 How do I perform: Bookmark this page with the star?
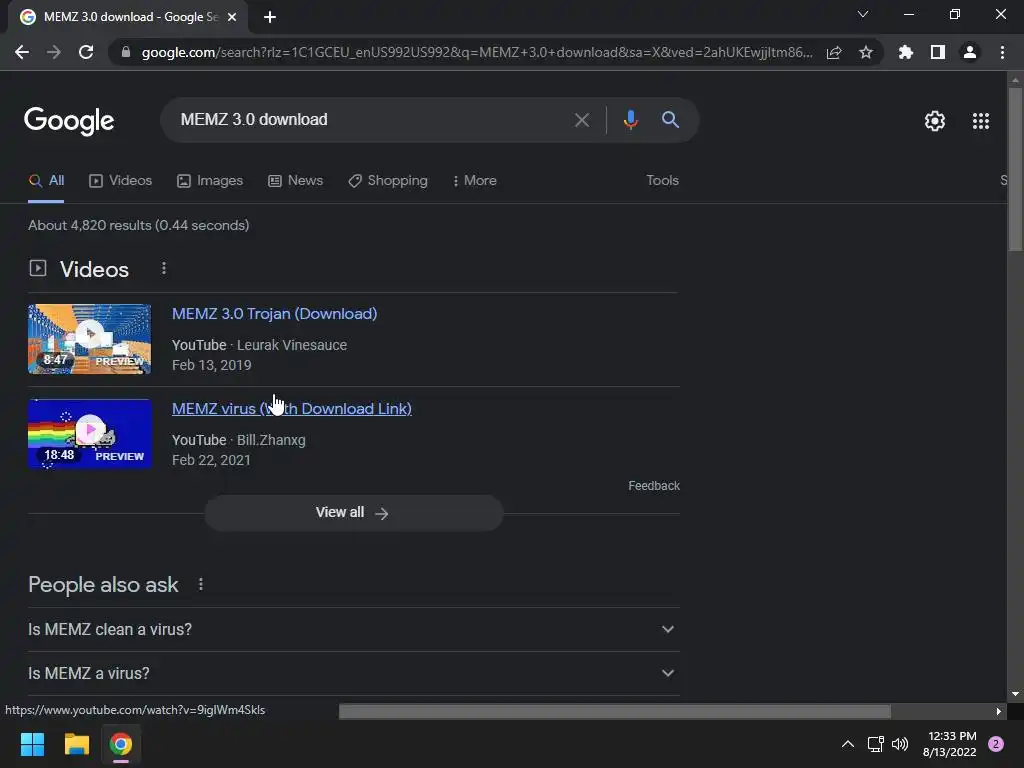click(x=866, y=52)
